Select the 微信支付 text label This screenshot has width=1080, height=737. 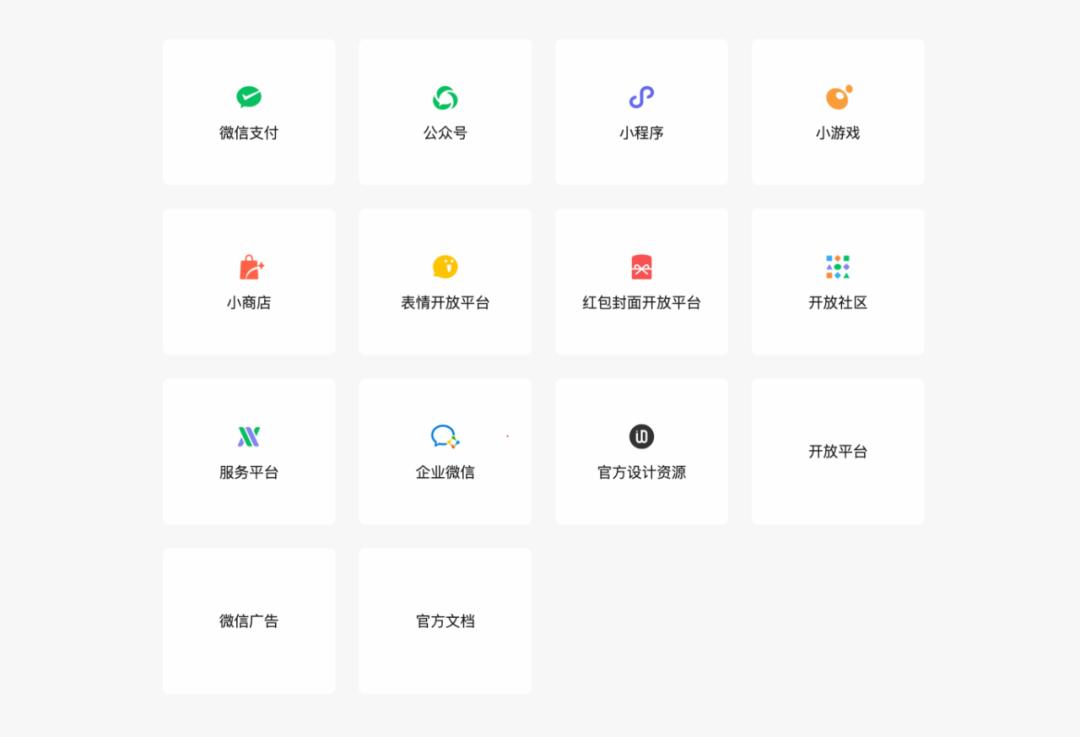click(248, 132)
